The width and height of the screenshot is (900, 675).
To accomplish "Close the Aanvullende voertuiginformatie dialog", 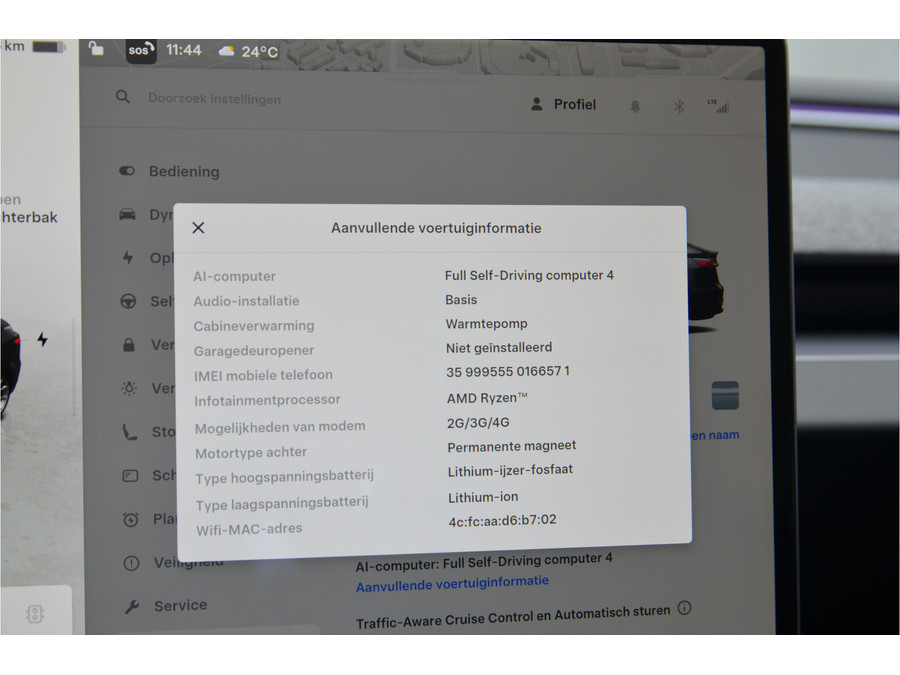I will [x=198, y=228].
